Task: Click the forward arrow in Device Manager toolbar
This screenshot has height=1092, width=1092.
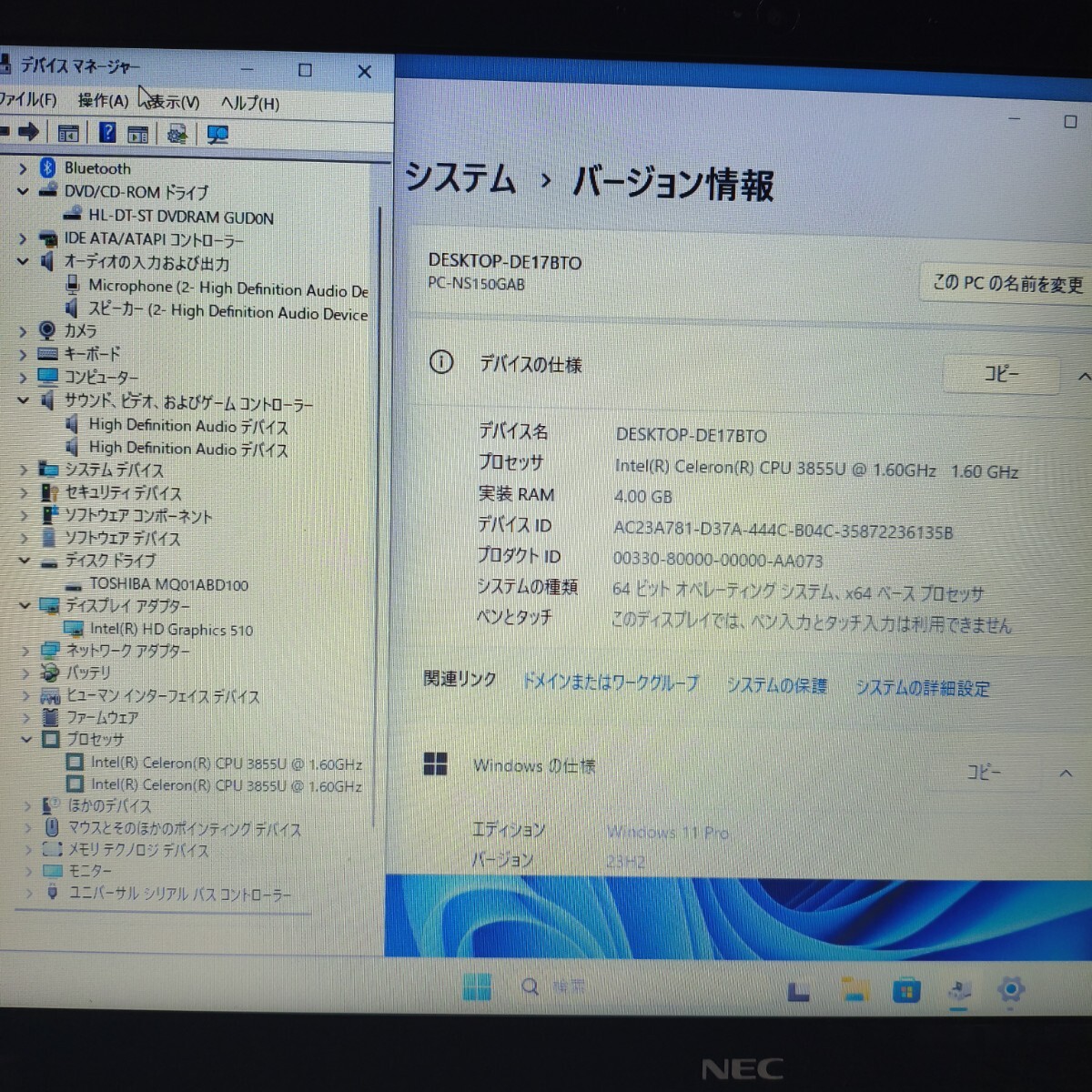Action: (x=28, y=132)
